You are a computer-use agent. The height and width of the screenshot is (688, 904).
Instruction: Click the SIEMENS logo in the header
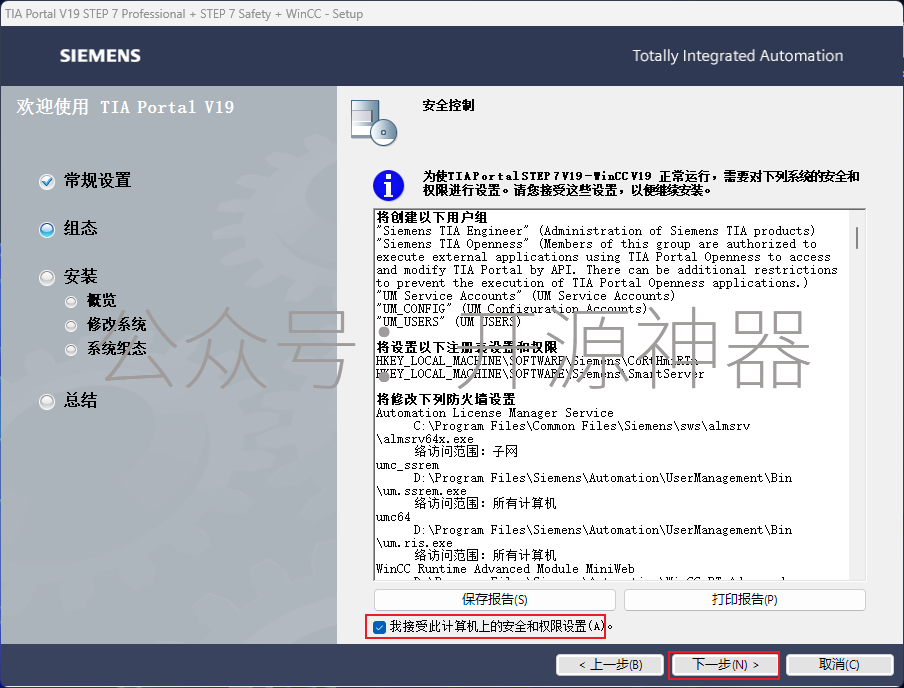point(100,56)
